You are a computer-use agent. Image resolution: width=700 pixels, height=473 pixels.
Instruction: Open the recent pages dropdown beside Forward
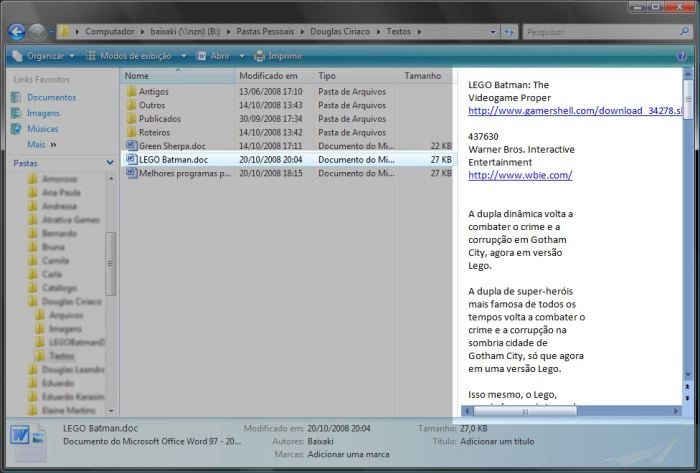click(50, 32)
